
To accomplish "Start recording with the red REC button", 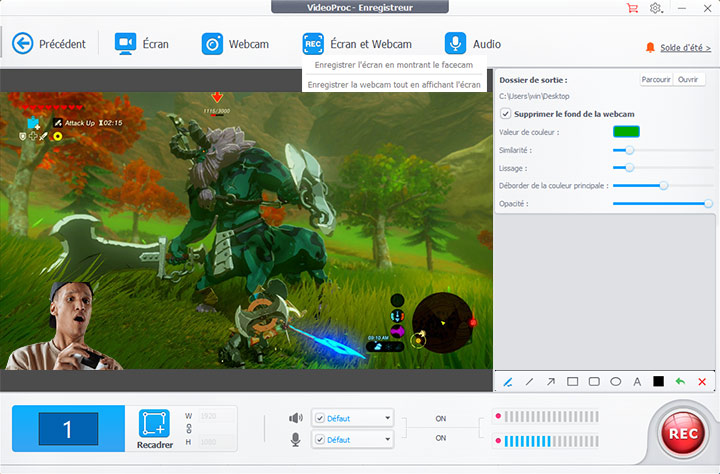I will click(682, 435).
